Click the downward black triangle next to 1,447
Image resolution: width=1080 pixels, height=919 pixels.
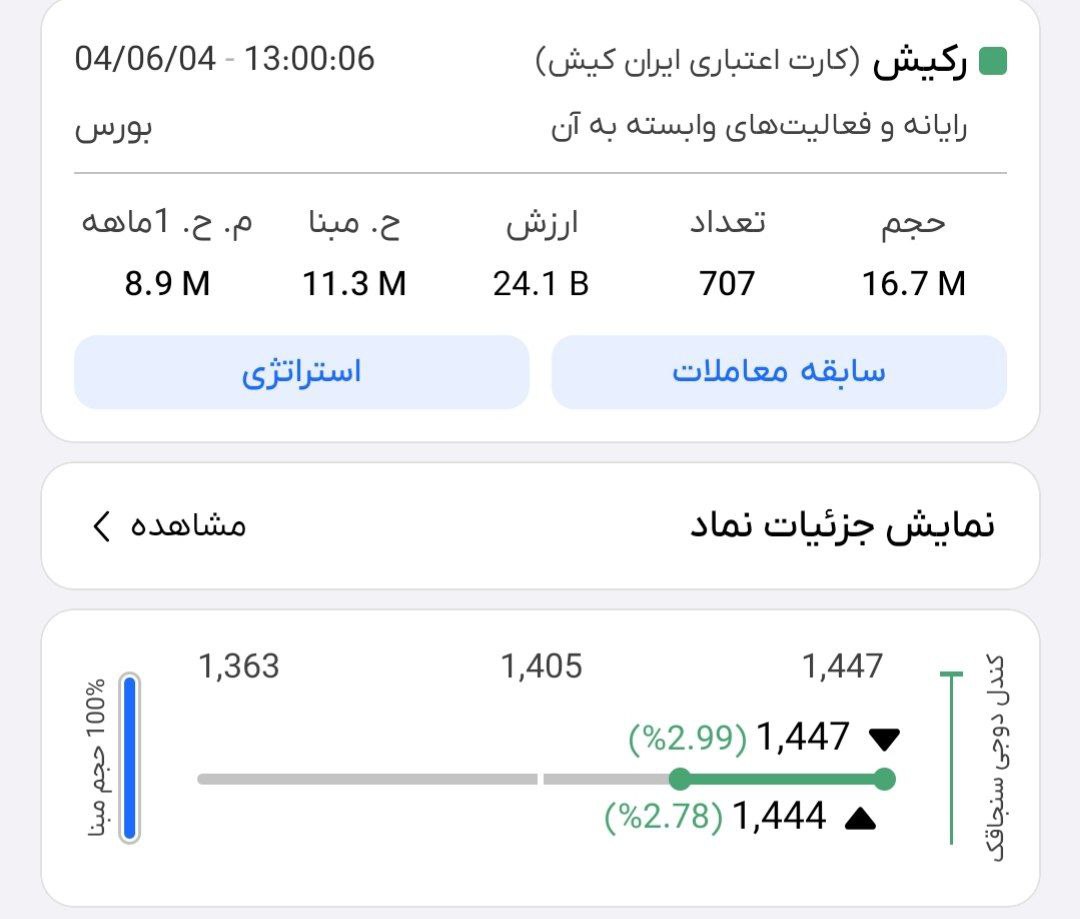click(885, 739)
